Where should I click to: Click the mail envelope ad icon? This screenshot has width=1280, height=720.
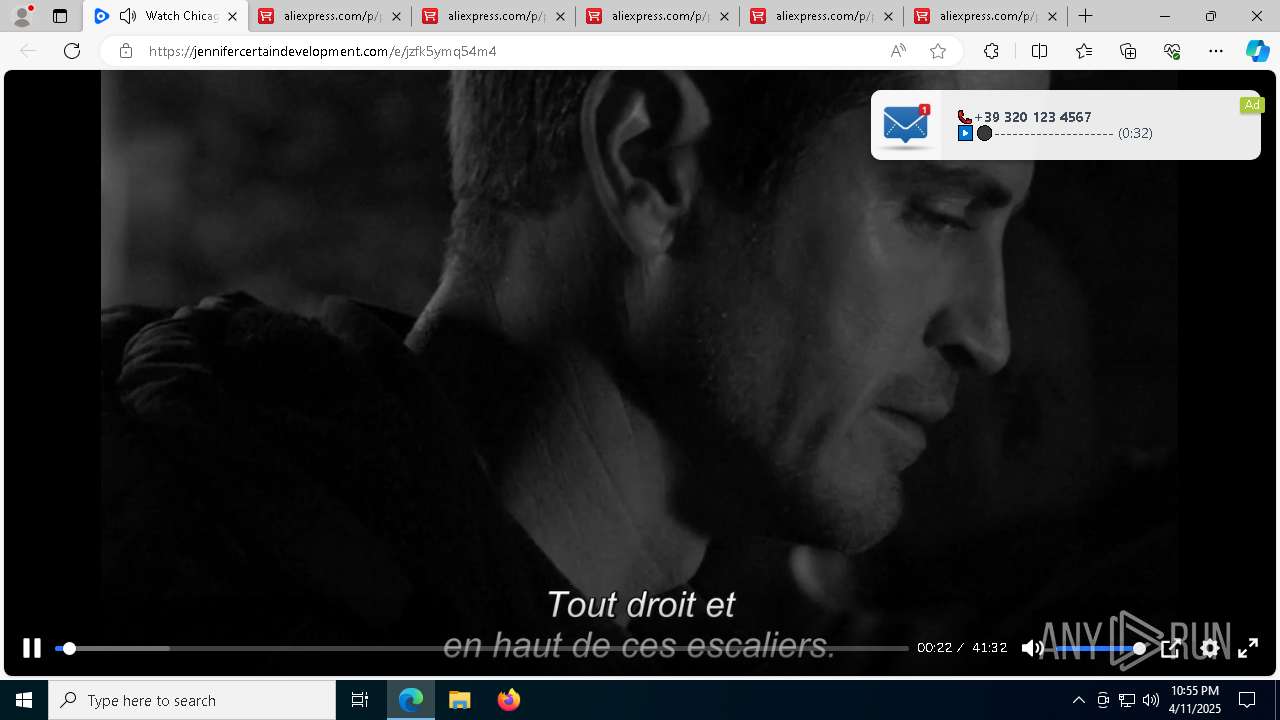[x=905, y=125]
